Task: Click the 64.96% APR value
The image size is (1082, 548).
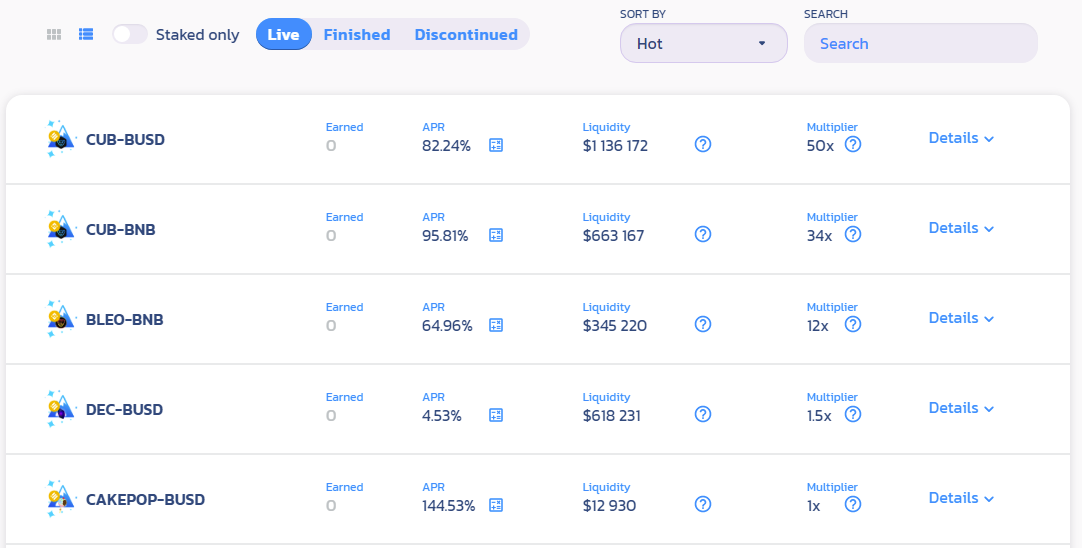Action: [x=447, y=326]
